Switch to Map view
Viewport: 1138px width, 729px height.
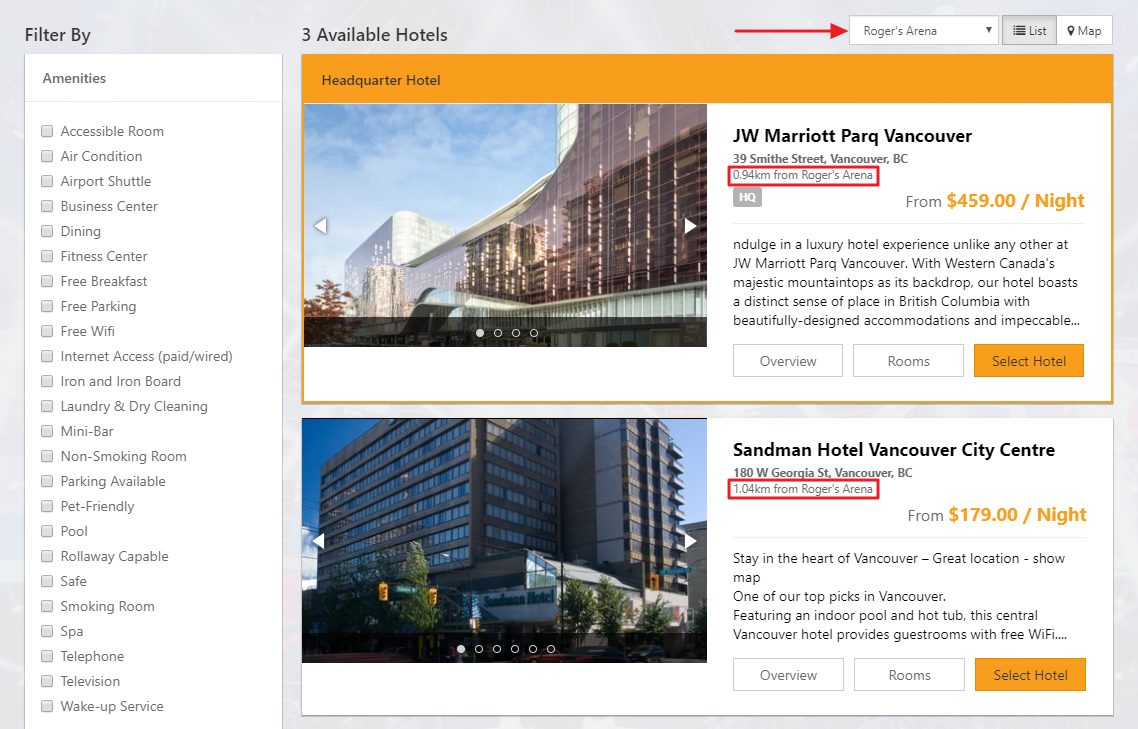tap(1084, 30)
